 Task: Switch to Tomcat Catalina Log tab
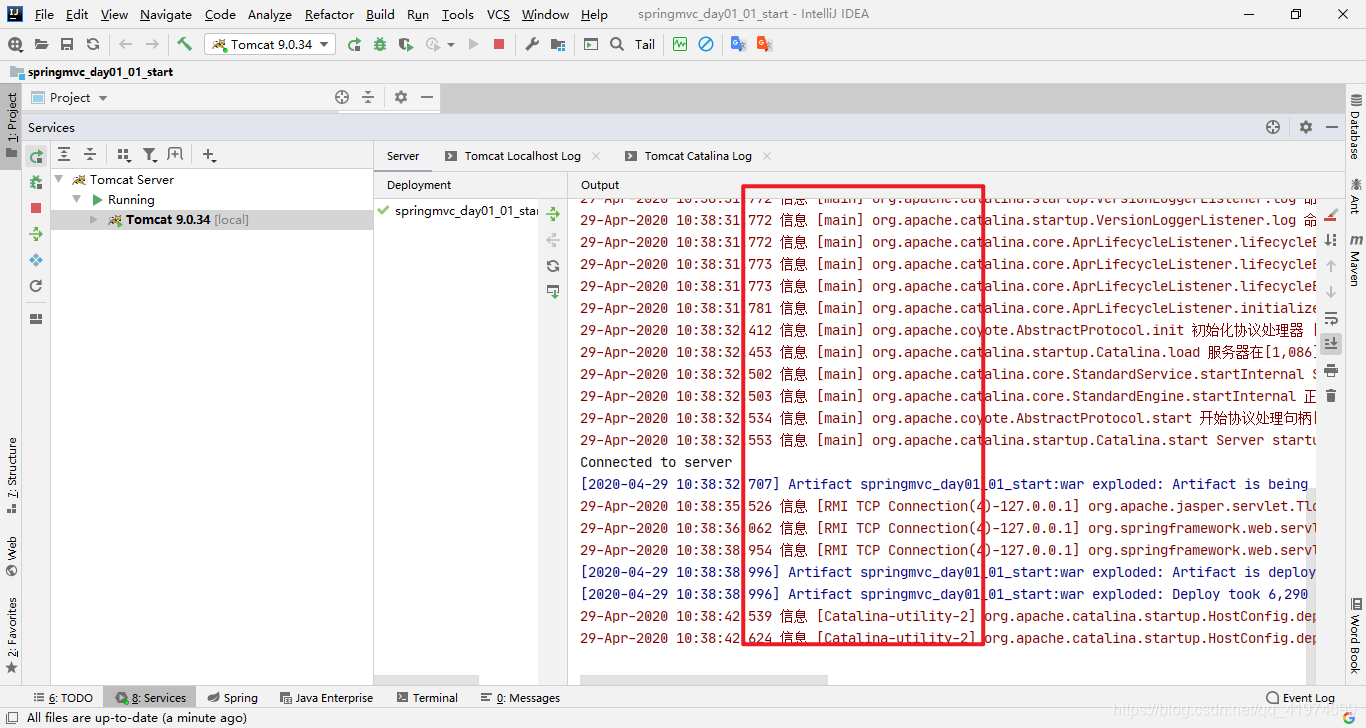coord(698,156)
